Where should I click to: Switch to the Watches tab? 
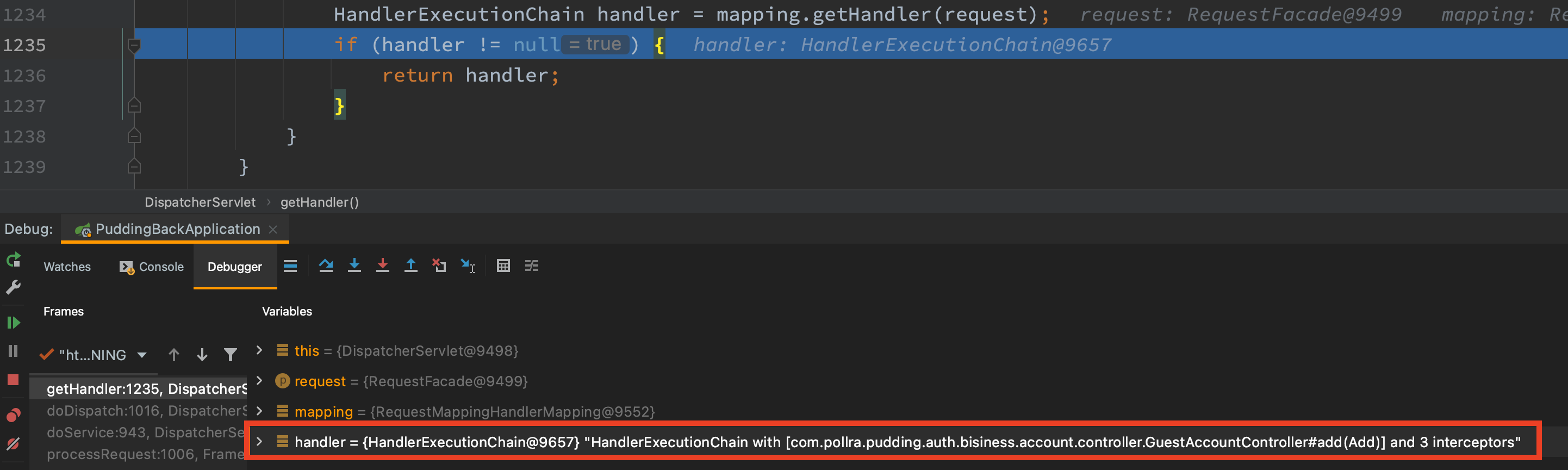[x=67, y=267]
